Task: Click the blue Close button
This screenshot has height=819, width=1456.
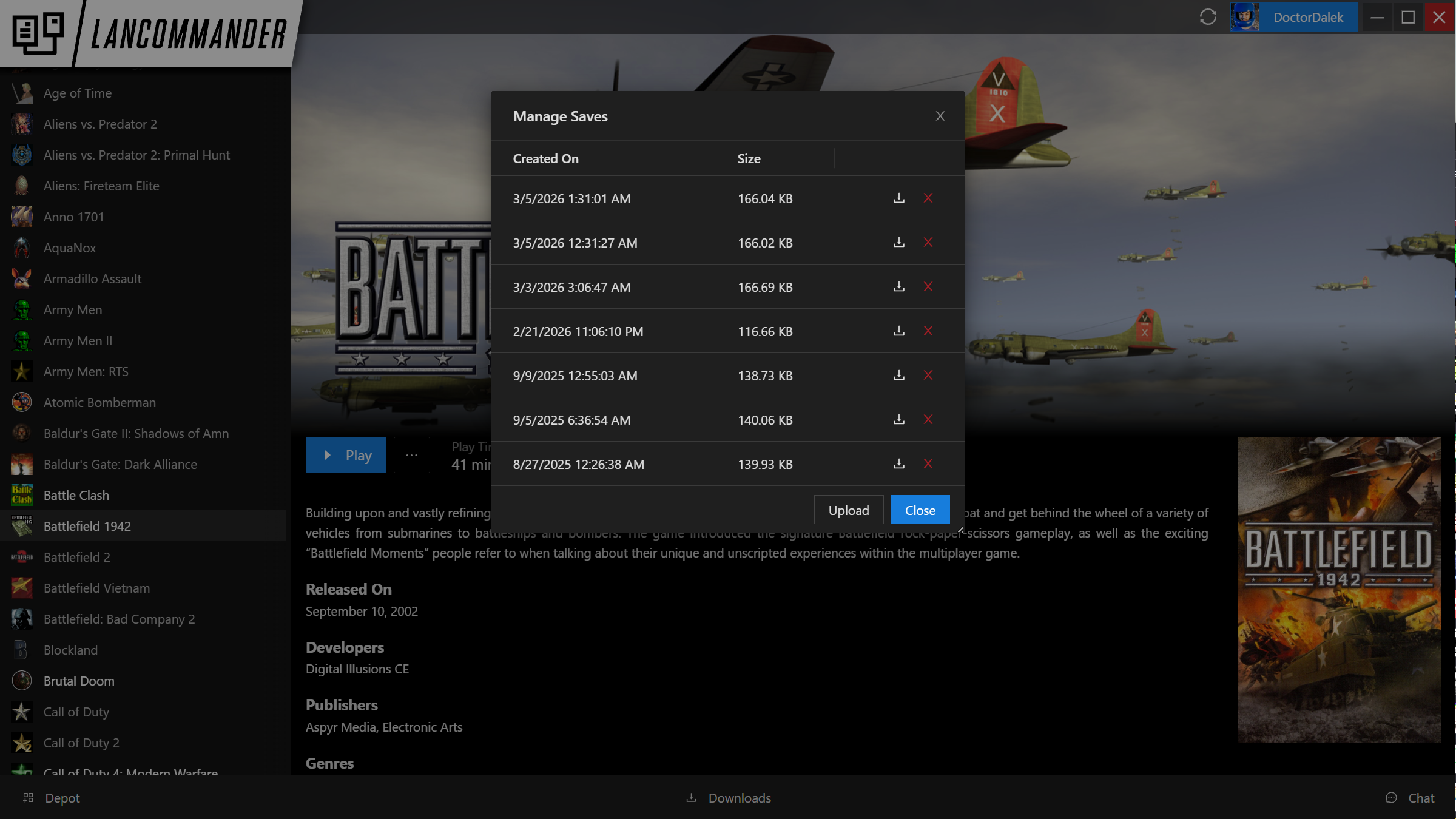Action: click(920, 510)
